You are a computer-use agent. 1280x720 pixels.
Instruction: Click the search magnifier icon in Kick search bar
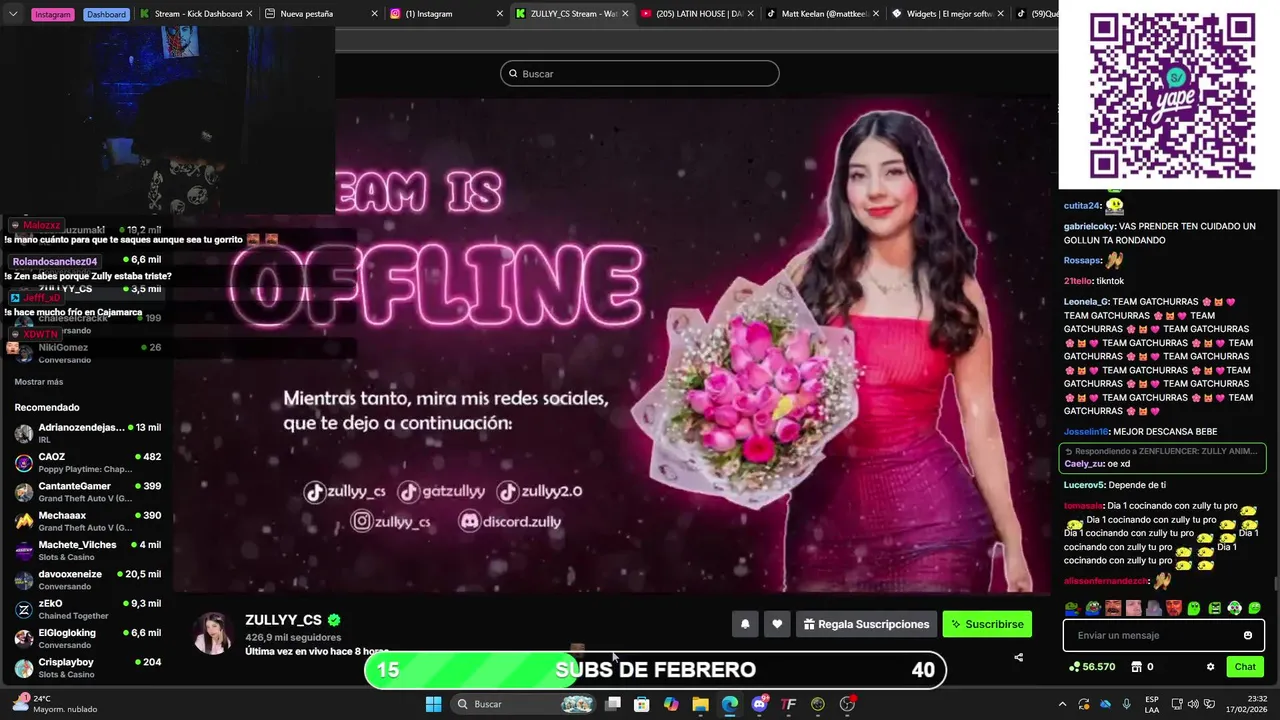click(513, 73)
